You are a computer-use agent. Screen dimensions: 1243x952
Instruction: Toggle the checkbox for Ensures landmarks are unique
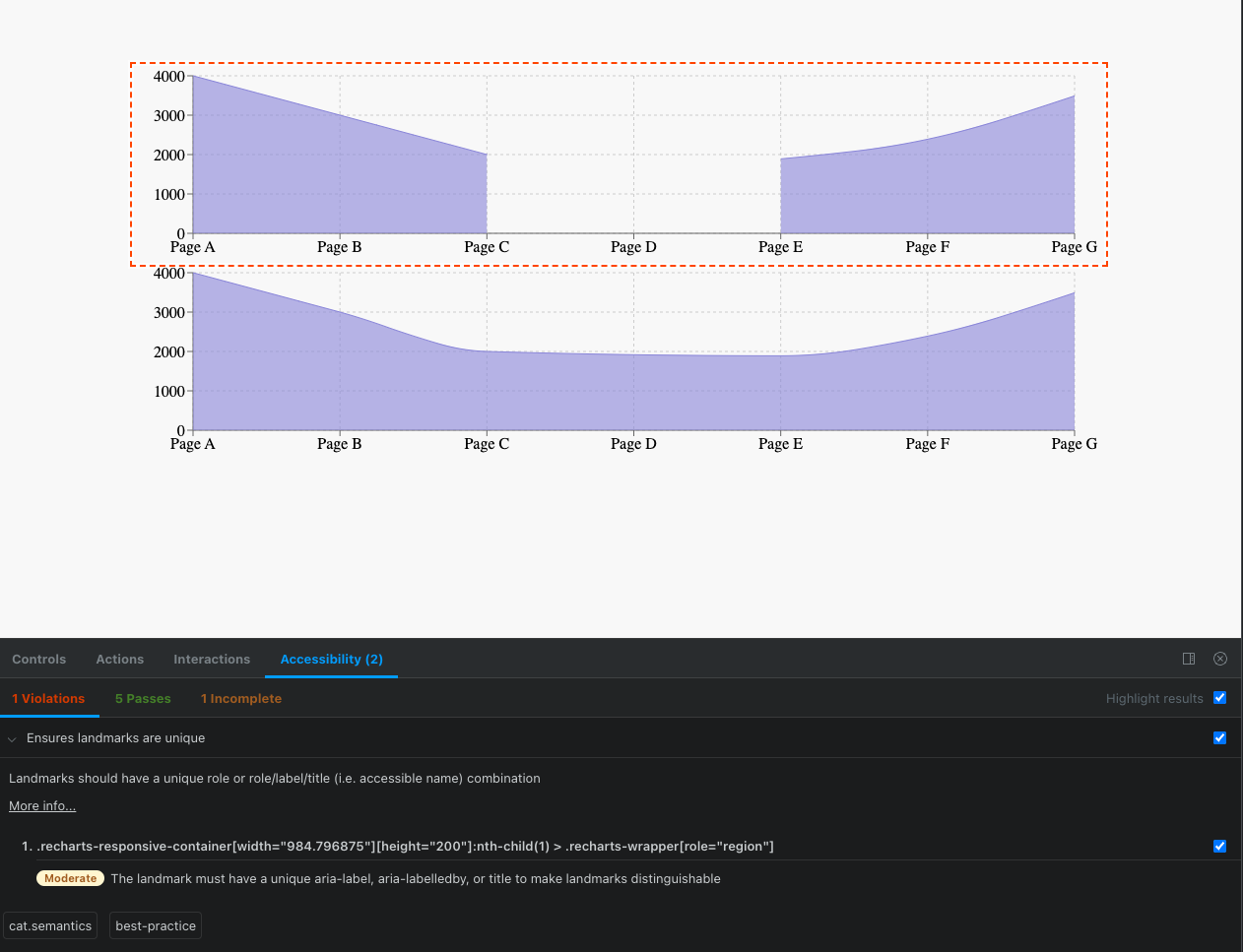point(1220,737)
